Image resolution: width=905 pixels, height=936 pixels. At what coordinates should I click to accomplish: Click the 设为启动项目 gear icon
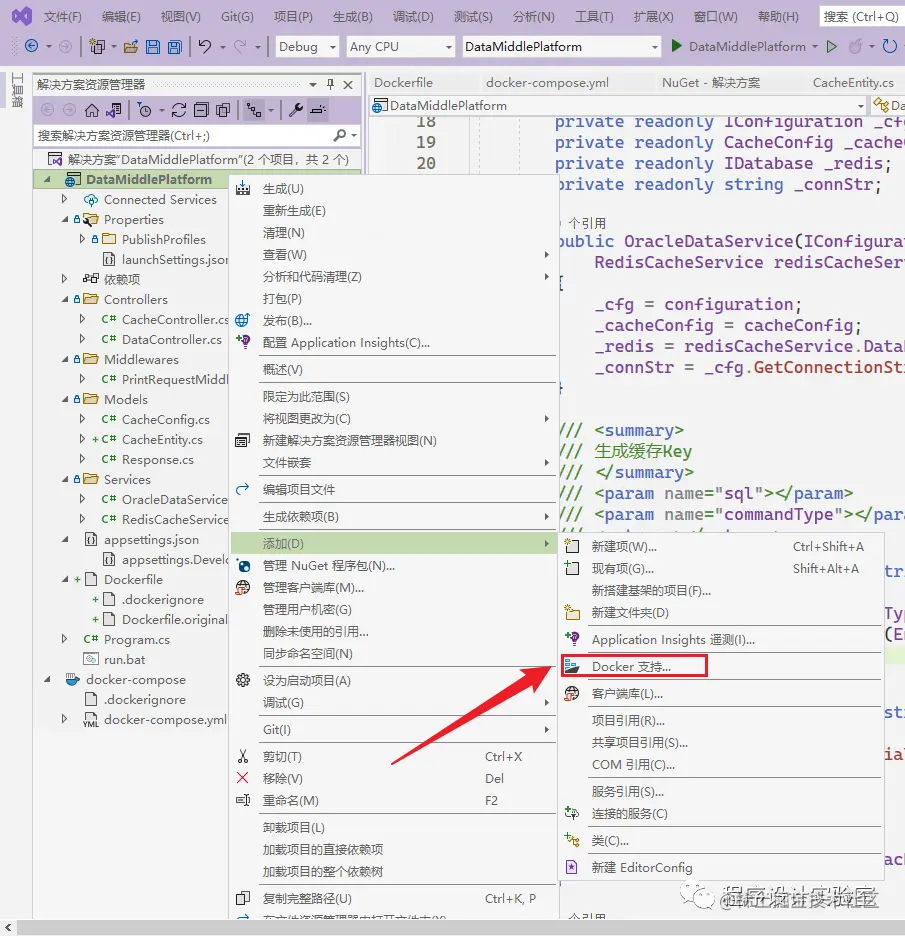[243, 680]
